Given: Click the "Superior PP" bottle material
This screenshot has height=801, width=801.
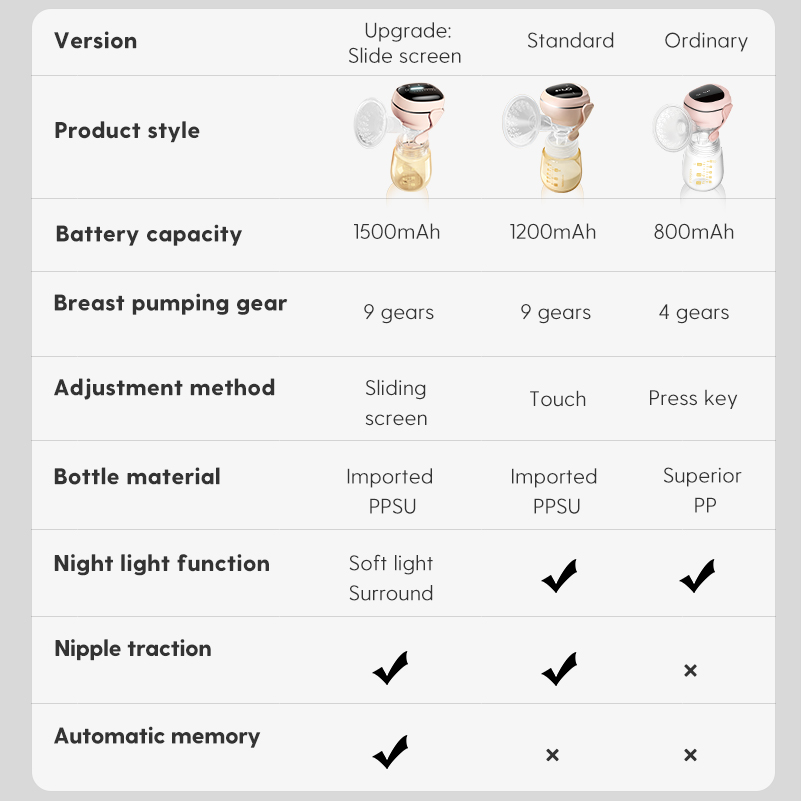Looking at the screenshot, I should coord(703,490).
